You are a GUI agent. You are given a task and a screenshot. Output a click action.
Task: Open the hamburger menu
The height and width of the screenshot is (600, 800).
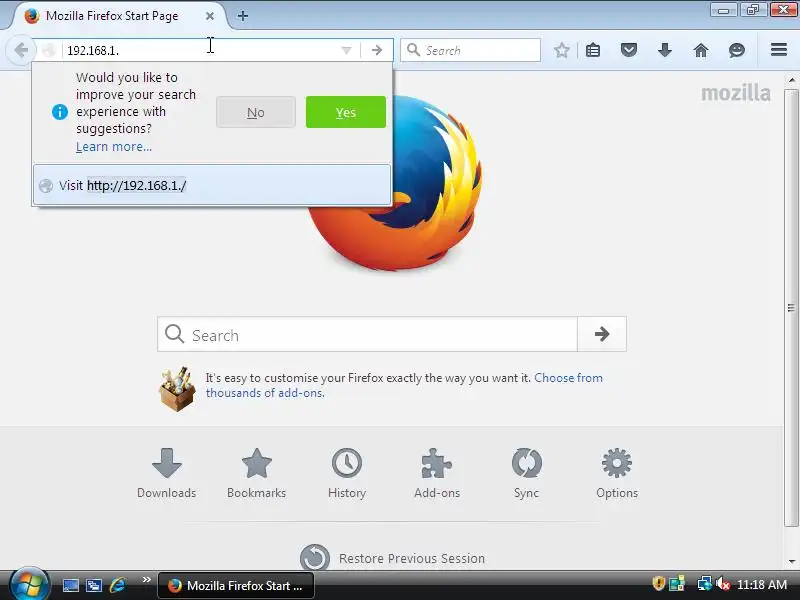pyautogui.click(x=779, y=49)
